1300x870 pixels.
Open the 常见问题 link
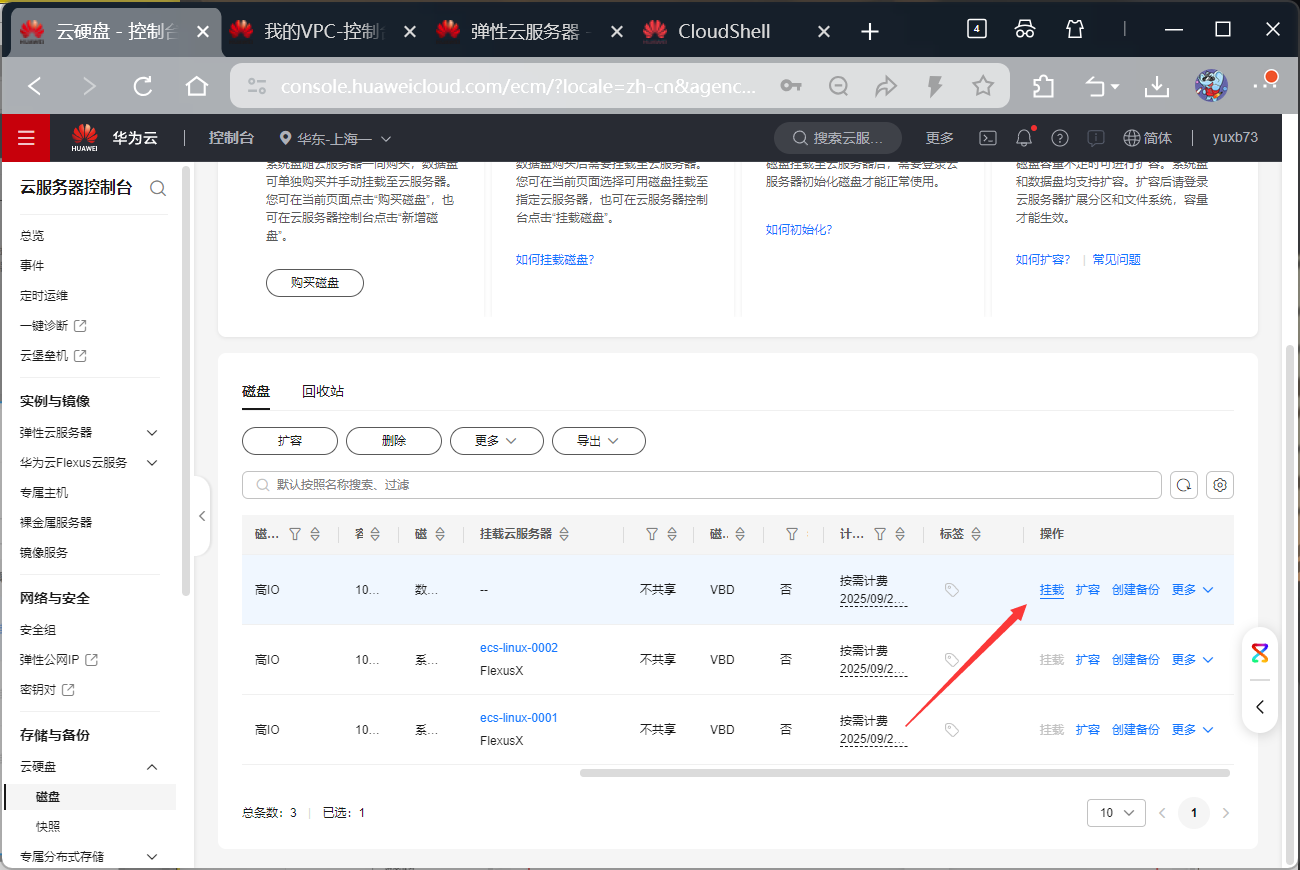(x=1116, y=260)
